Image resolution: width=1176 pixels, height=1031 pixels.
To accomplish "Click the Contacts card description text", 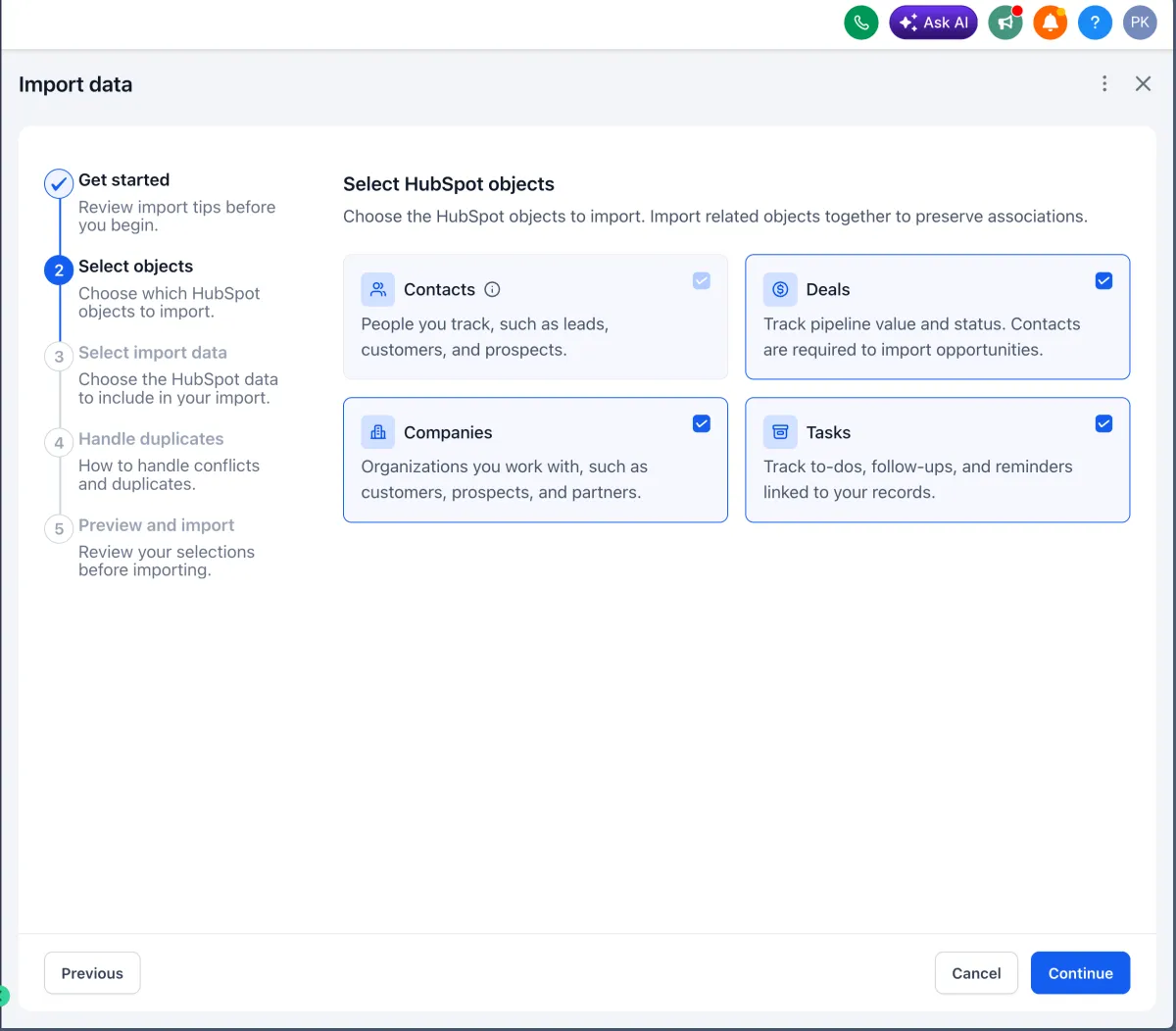I will click(x=485, y=337).
